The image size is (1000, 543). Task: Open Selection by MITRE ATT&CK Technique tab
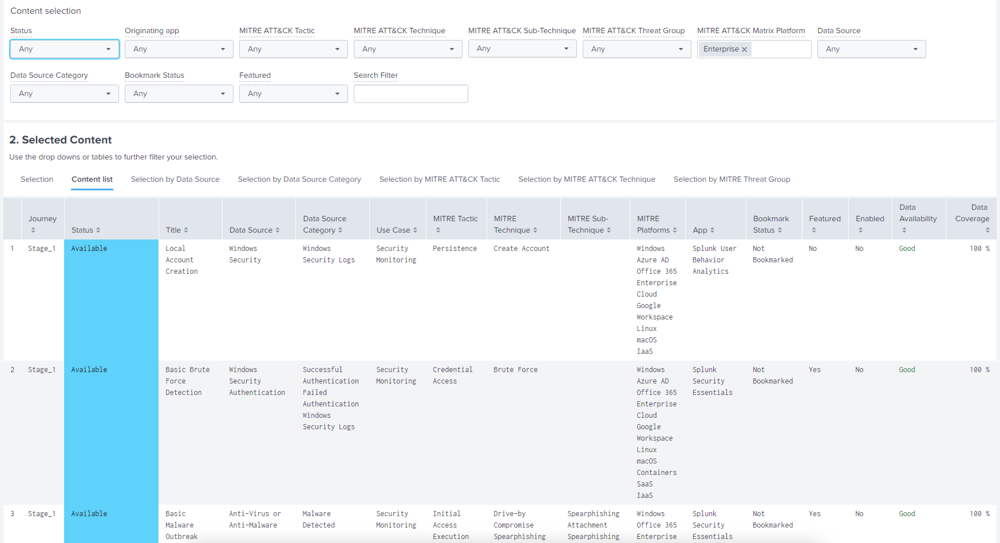click(587, 179)
